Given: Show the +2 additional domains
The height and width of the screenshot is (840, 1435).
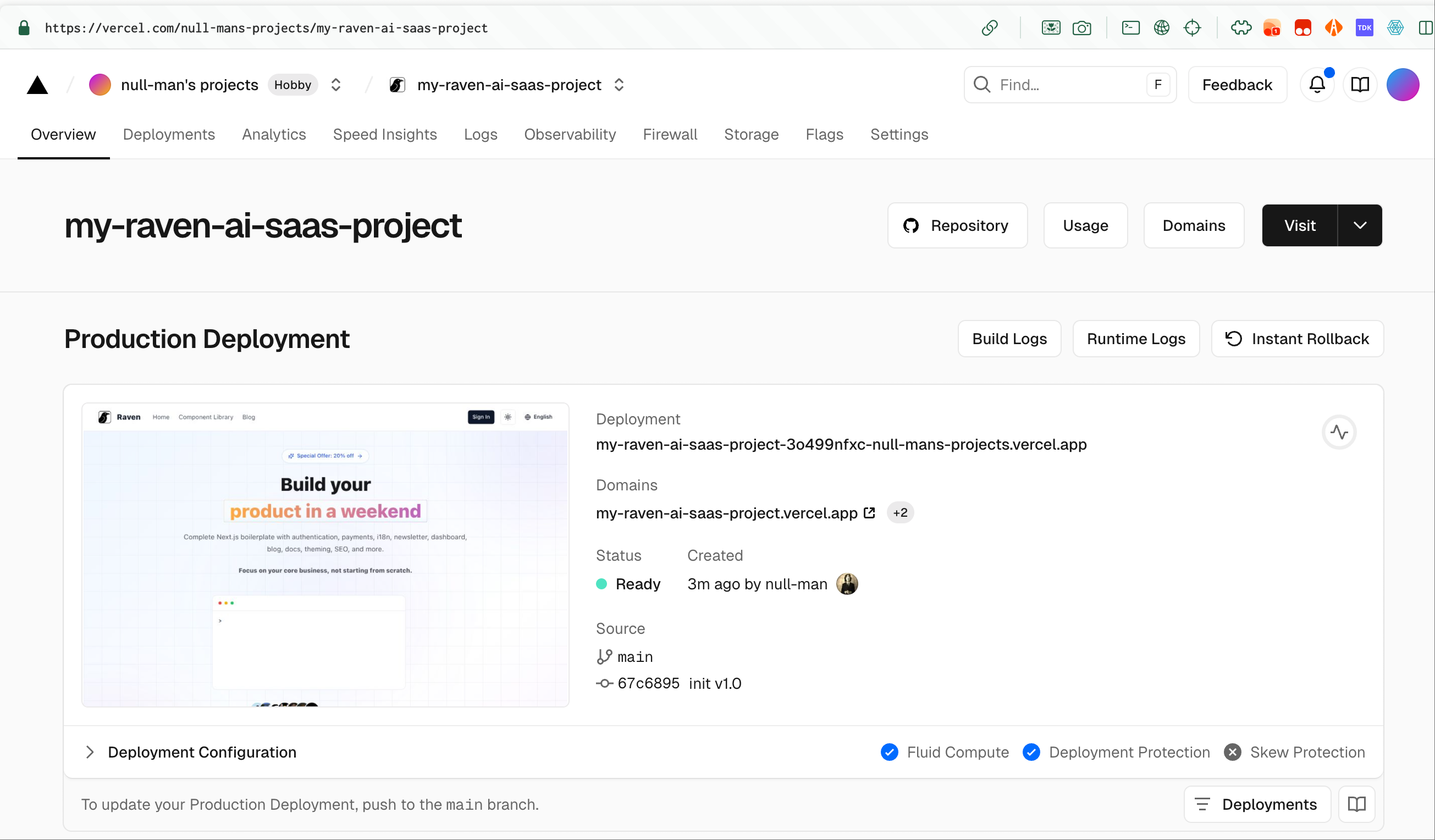Looking at the screenshot, I should 900,512.
